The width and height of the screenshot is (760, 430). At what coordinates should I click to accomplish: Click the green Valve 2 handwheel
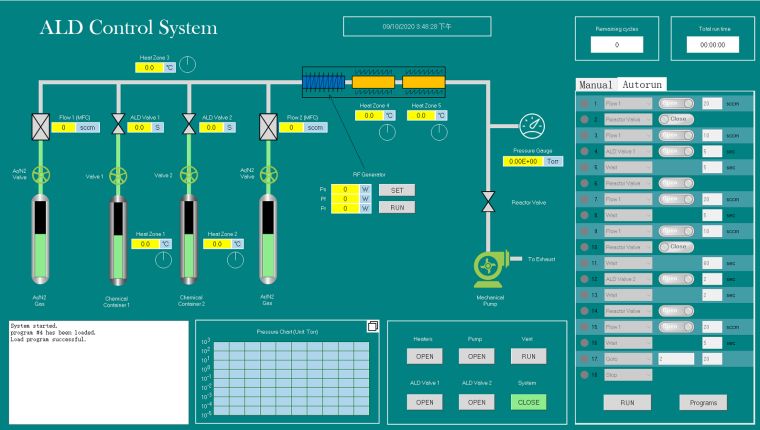click(x=189, y=176)
